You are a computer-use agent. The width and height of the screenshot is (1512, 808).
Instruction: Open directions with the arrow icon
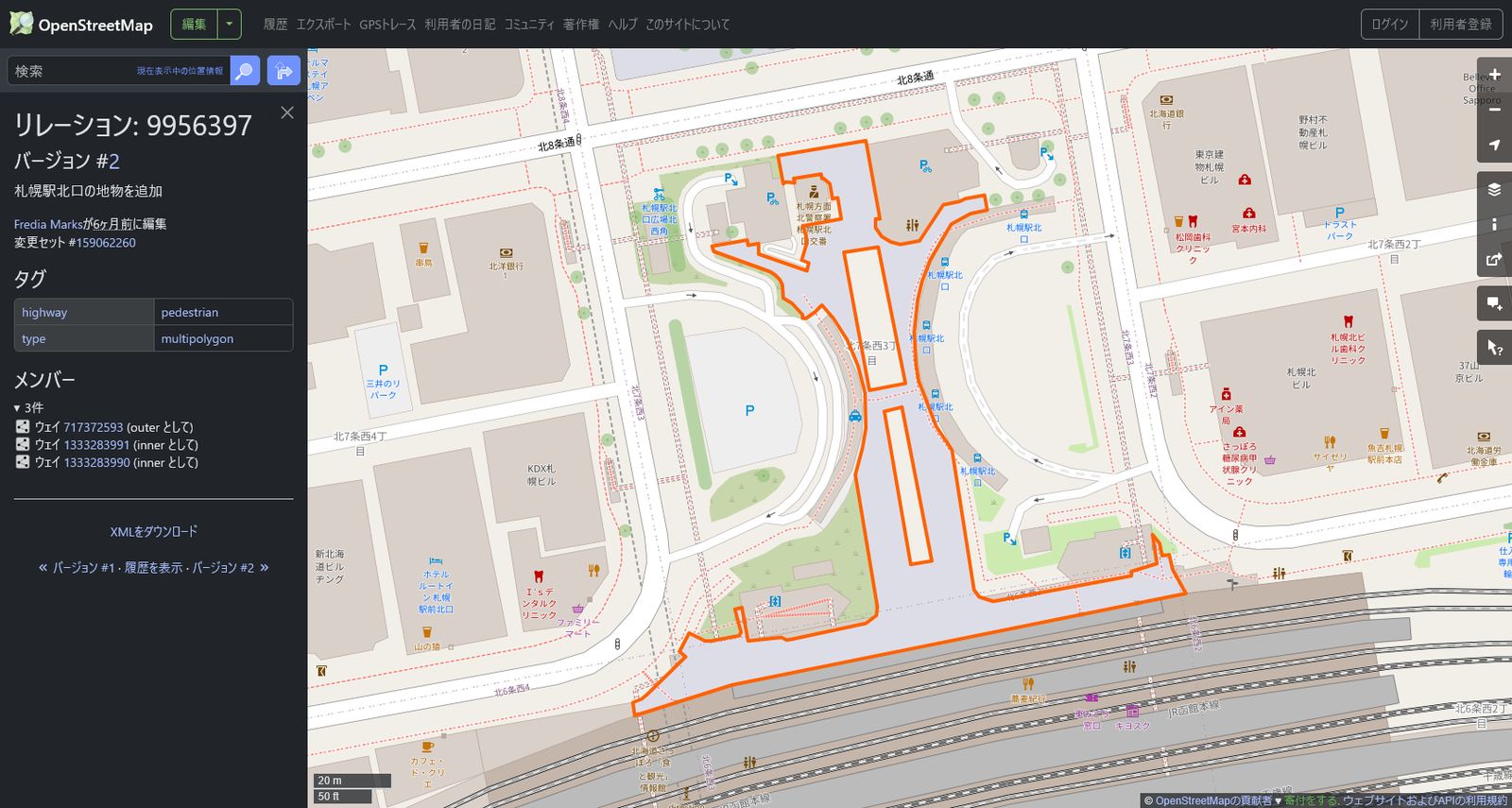click(283, 71)
